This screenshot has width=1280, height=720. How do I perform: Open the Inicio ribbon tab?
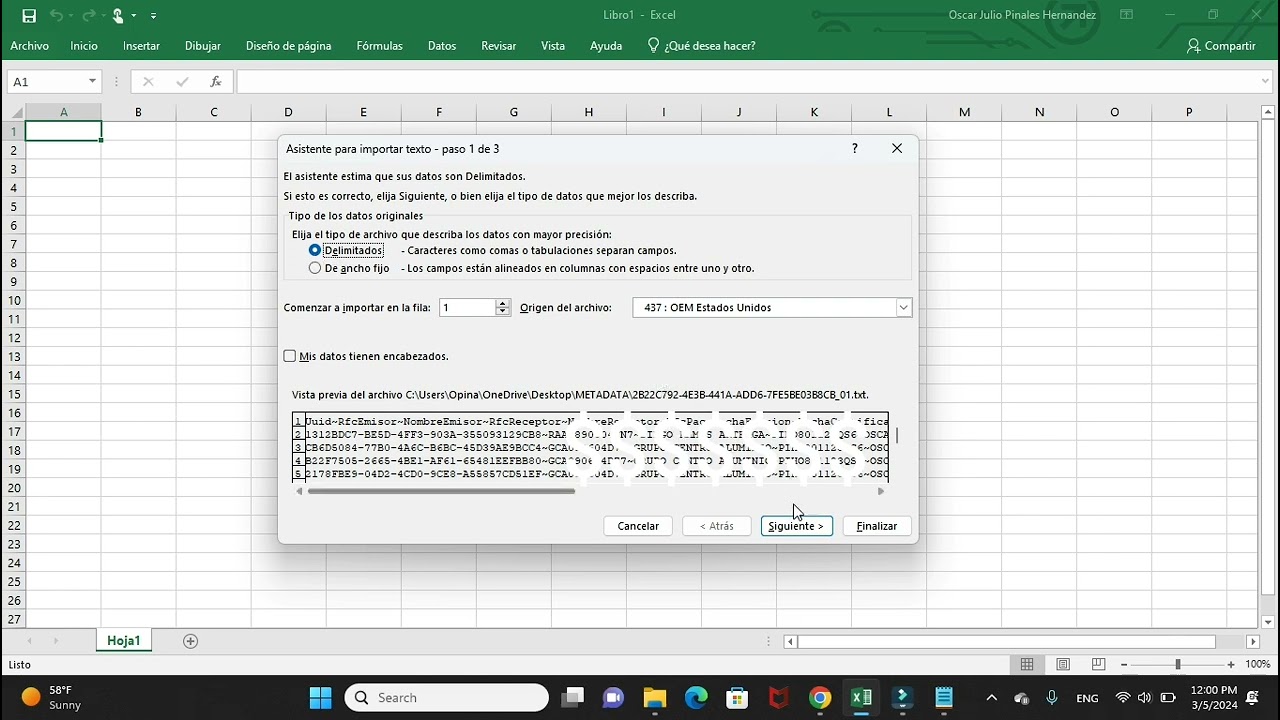click(84, 46)
